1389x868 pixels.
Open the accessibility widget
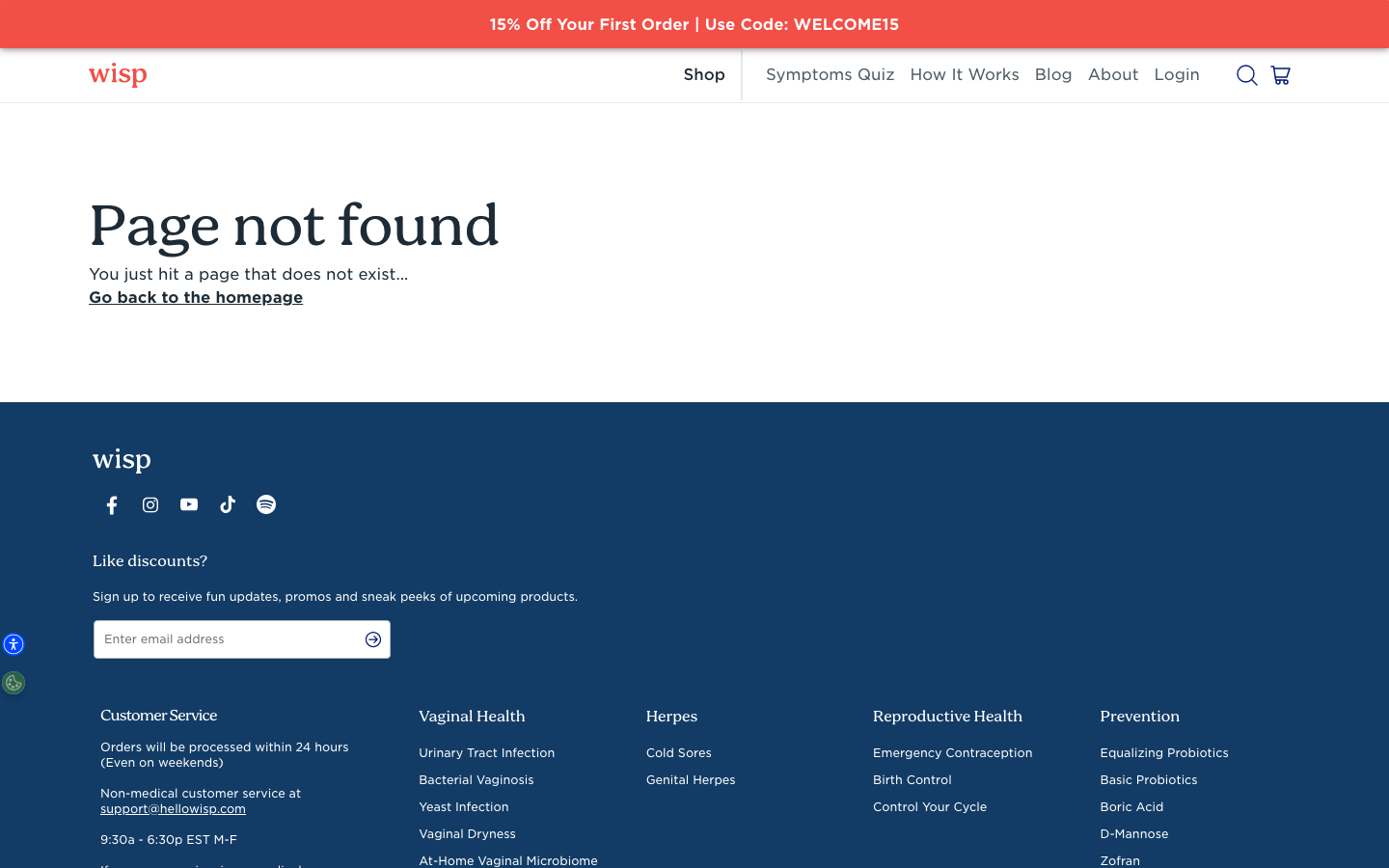[14, 644]
